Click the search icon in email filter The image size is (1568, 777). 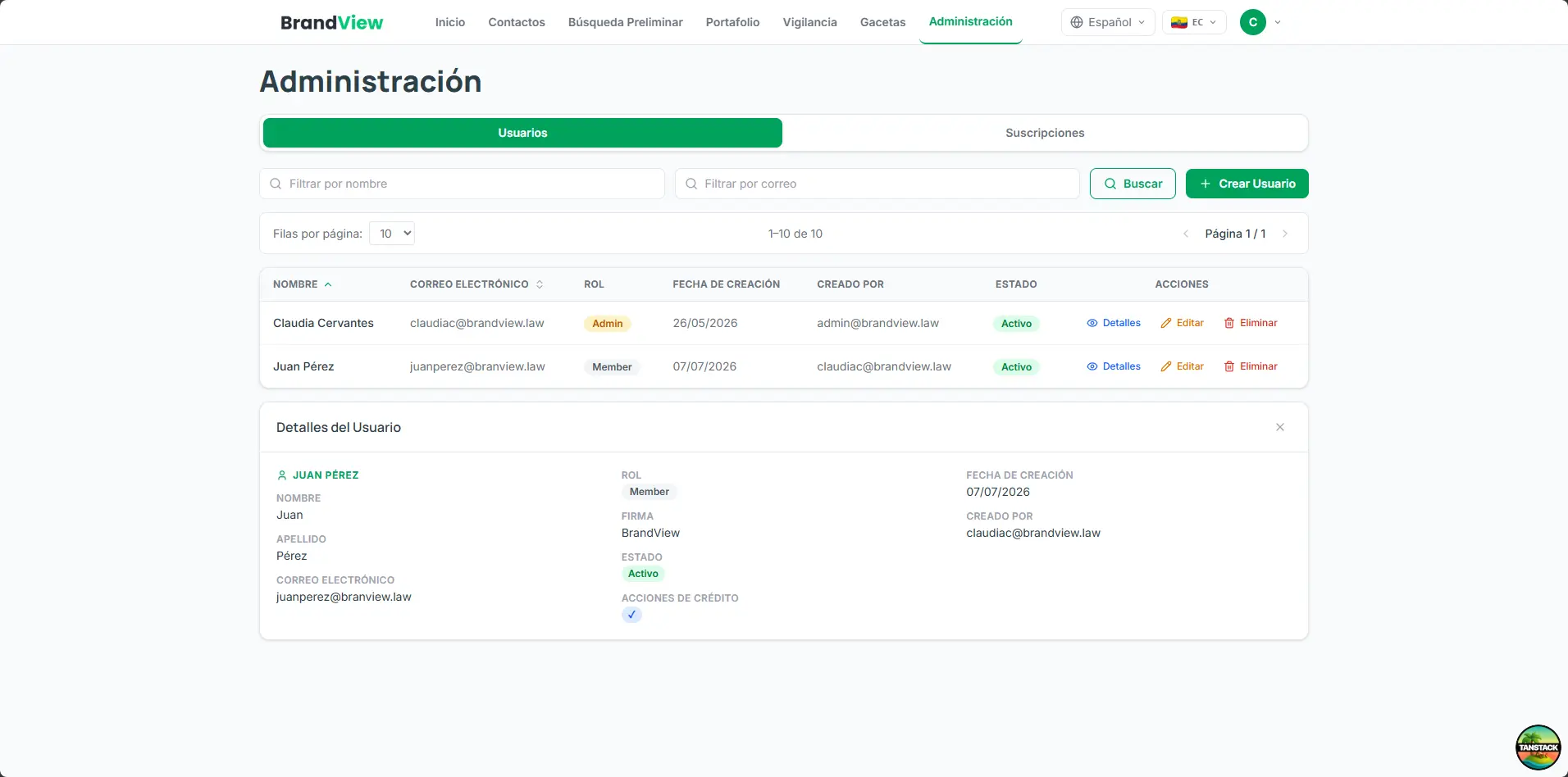click(x=691, y=184)
